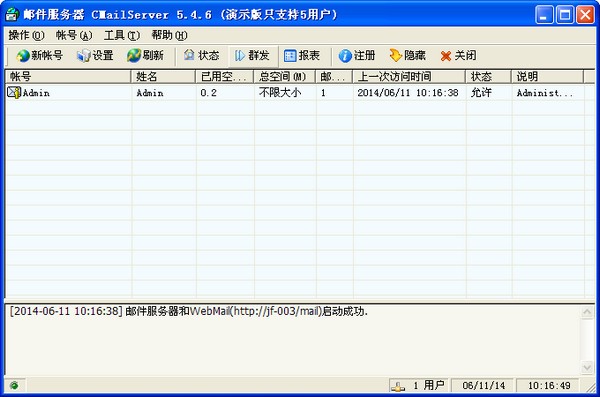The image size is (600, 397).
Task: Select the Admin account row
Action: click(295, 93)
